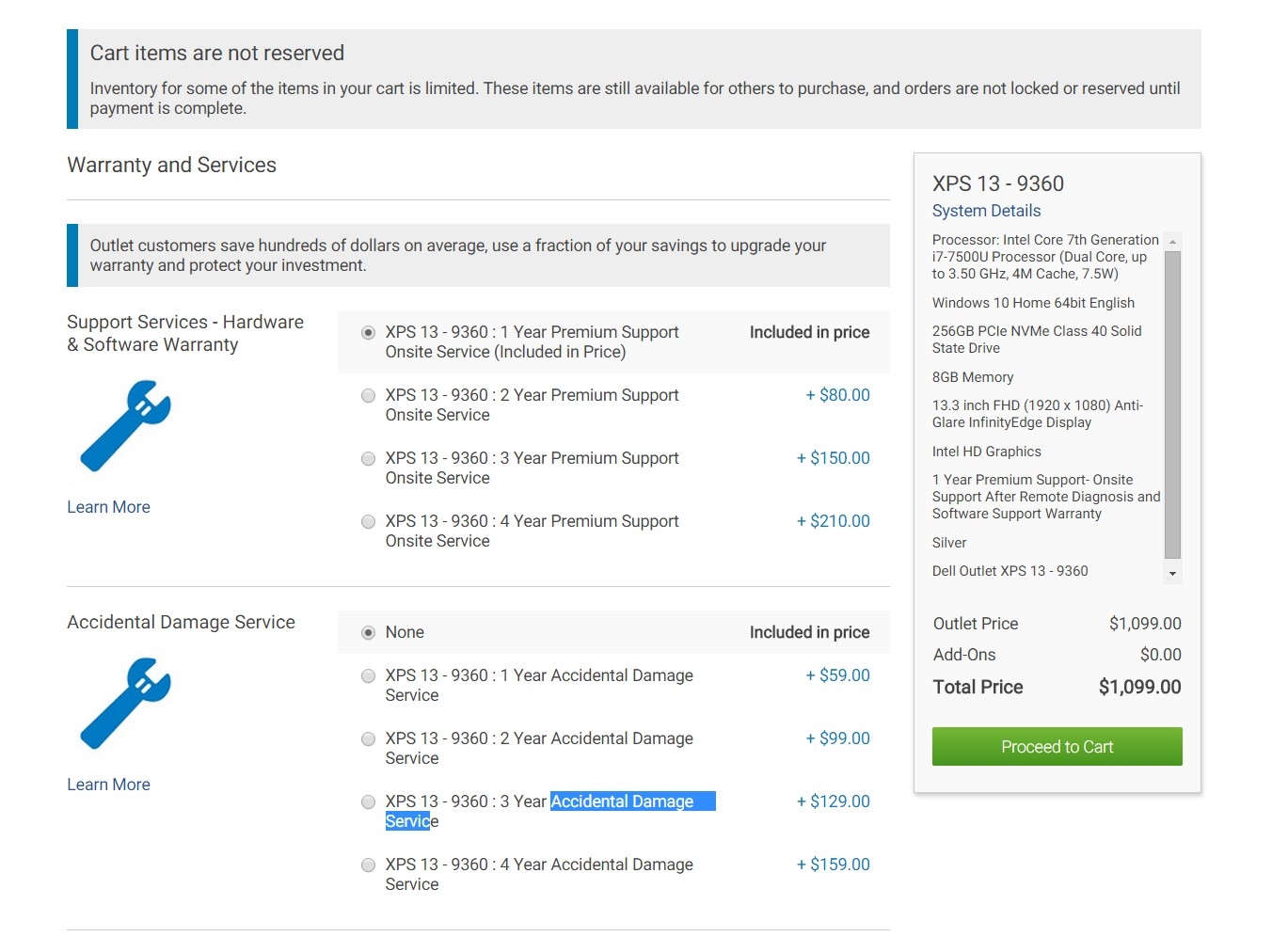Click the XPS 13 - 9360 summary heading

pyautogui.click(x=998, y=183)
